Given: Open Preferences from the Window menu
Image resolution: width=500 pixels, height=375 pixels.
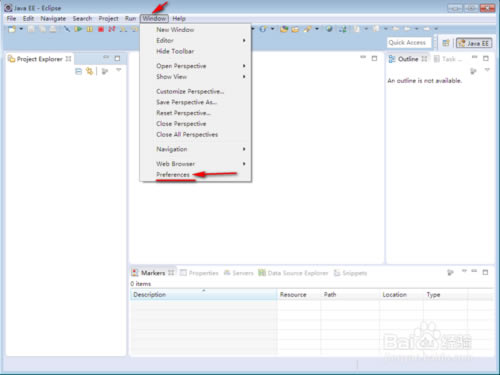Looking at the screenshot, I should 195,174.
